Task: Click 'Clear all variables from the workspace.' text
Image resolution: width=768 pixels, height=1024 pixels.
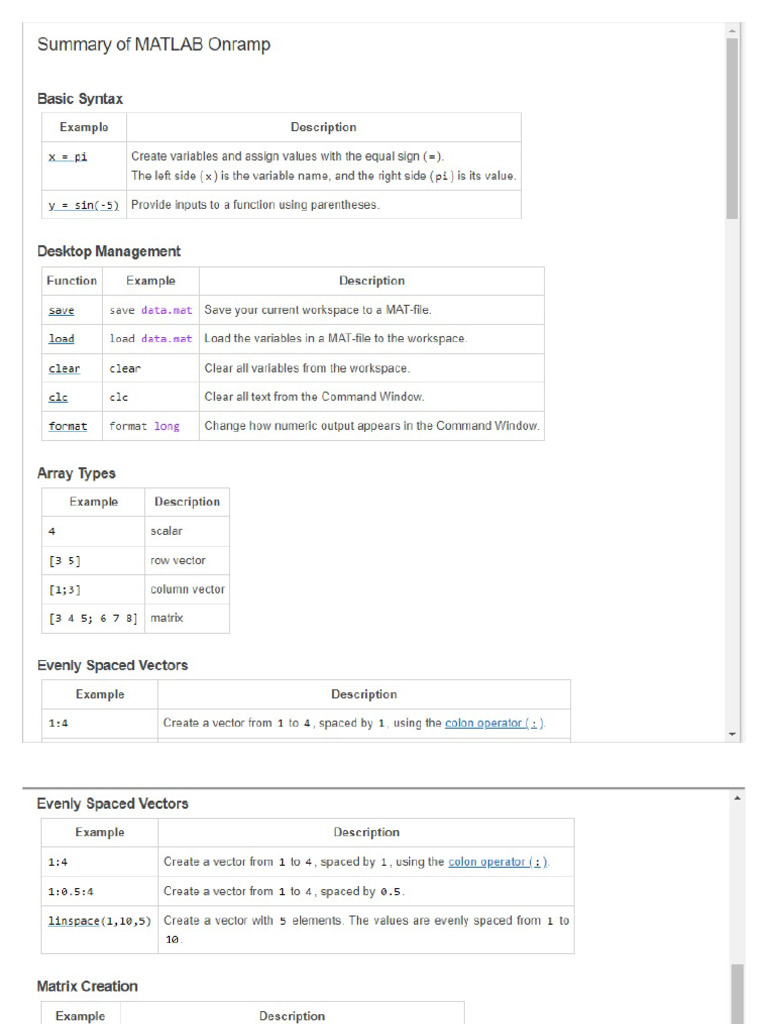Action: point(307,368)
